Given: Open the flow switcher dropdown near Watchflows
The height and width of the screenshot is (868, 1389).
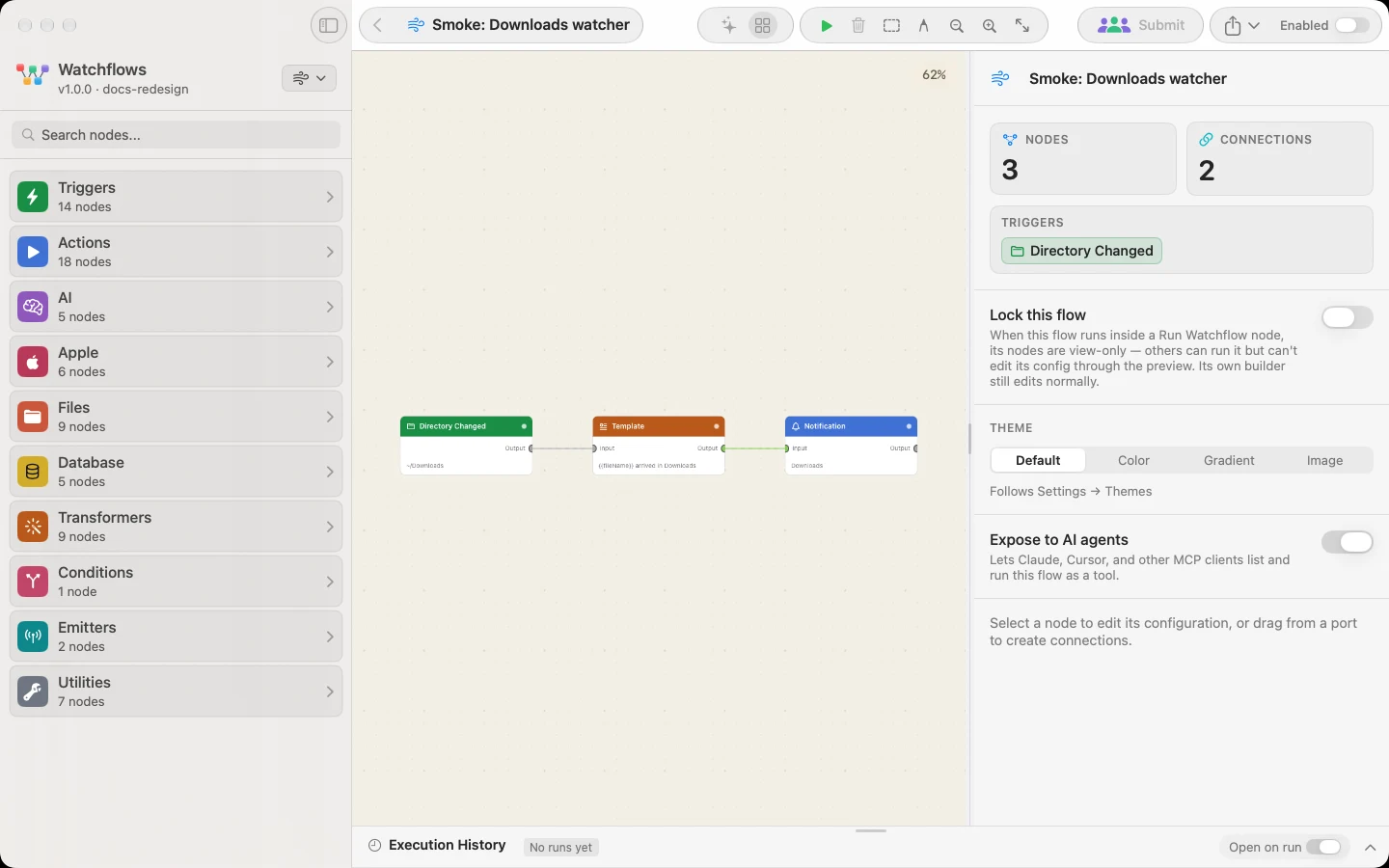Looking at the screenshot, I should point(309,78).
